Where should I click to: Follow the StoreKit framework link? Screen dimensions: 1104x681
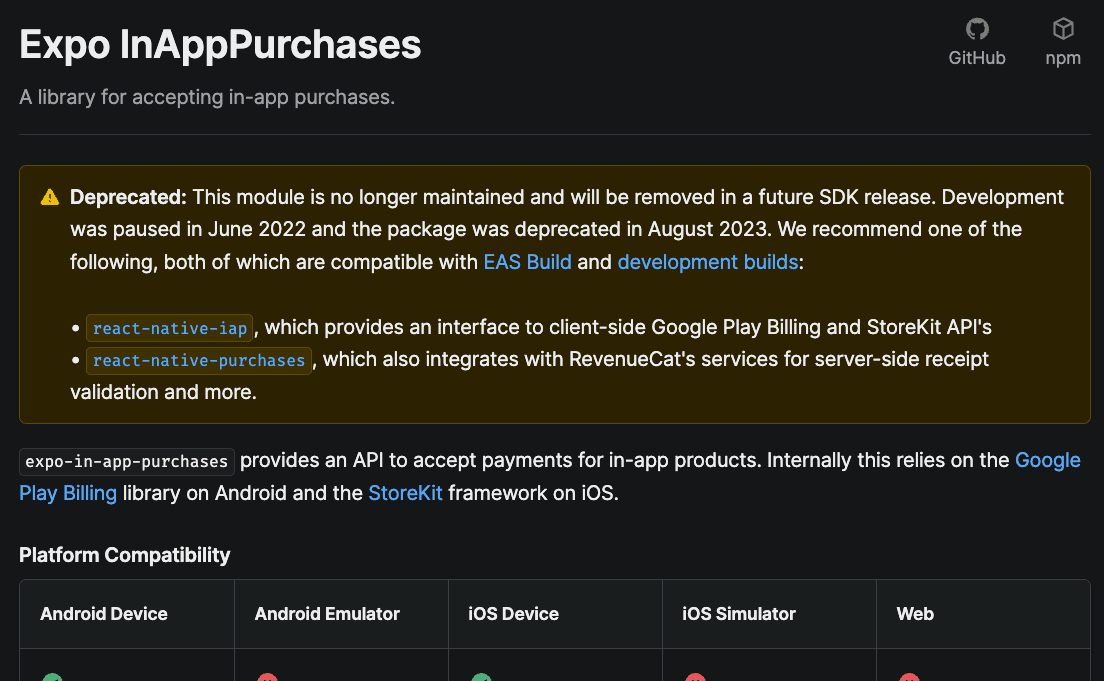[x=406, y=493]
